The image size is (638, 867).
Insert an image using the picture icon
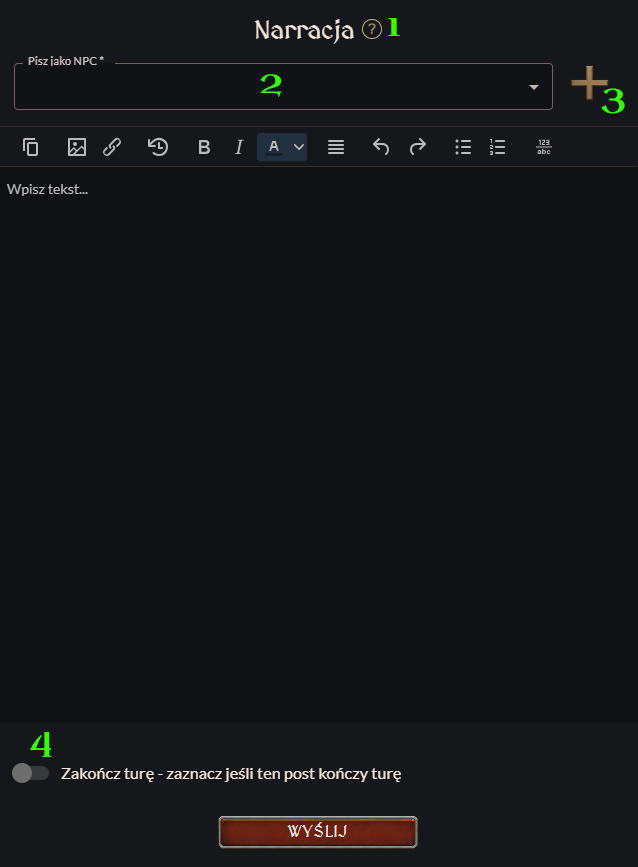click(x=76, y=147)
